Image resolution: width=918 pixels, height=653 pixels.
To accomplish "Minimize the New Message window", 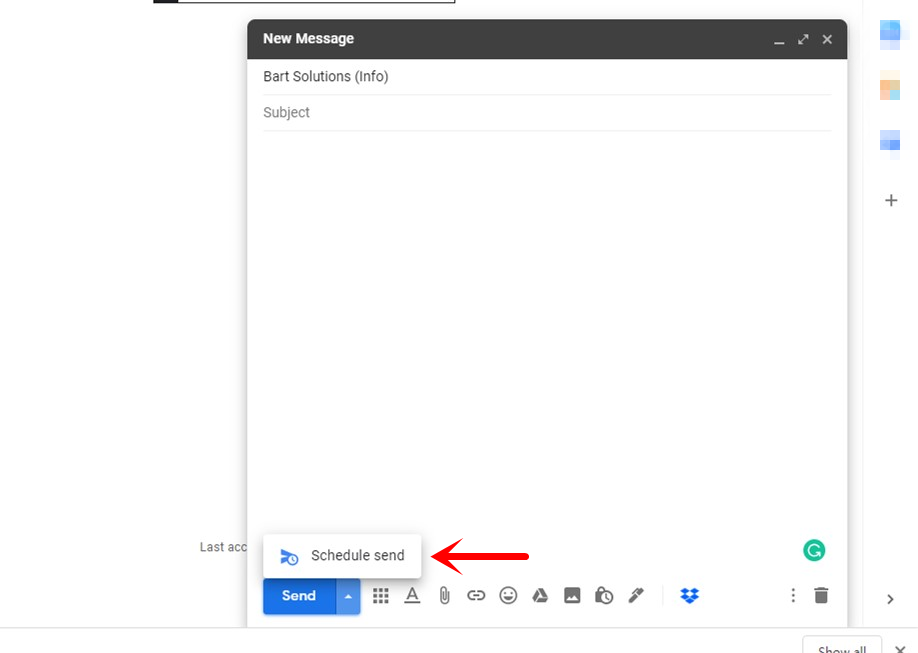I will pos(779,40).
